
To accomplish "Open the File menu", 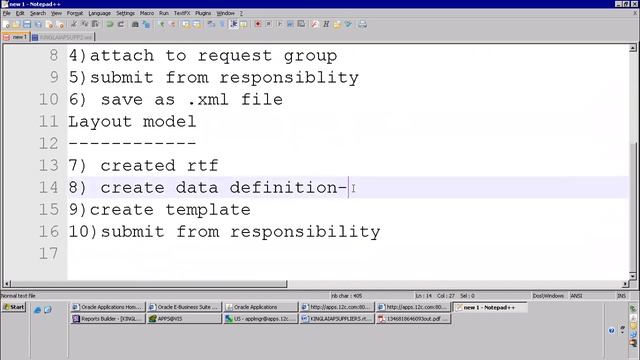I will (x=7, y=13).
